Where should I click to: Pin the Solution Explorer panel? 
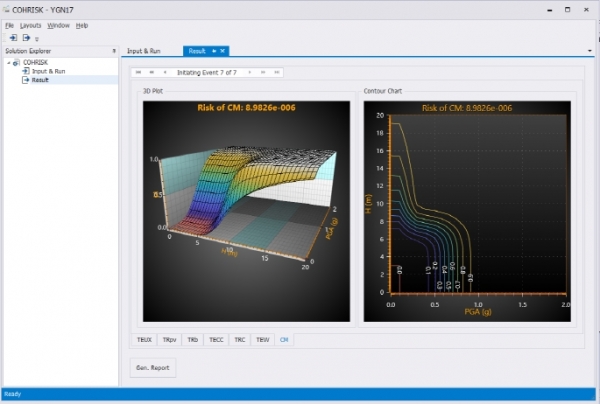[x=112, y=50]
